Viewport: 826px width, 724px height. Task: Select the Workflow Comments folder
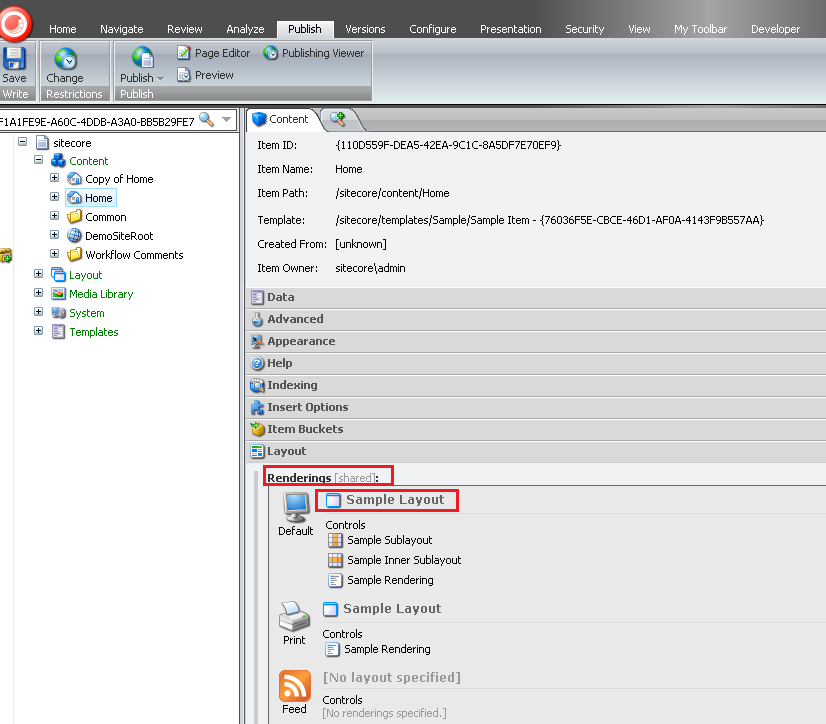(125, 255)
